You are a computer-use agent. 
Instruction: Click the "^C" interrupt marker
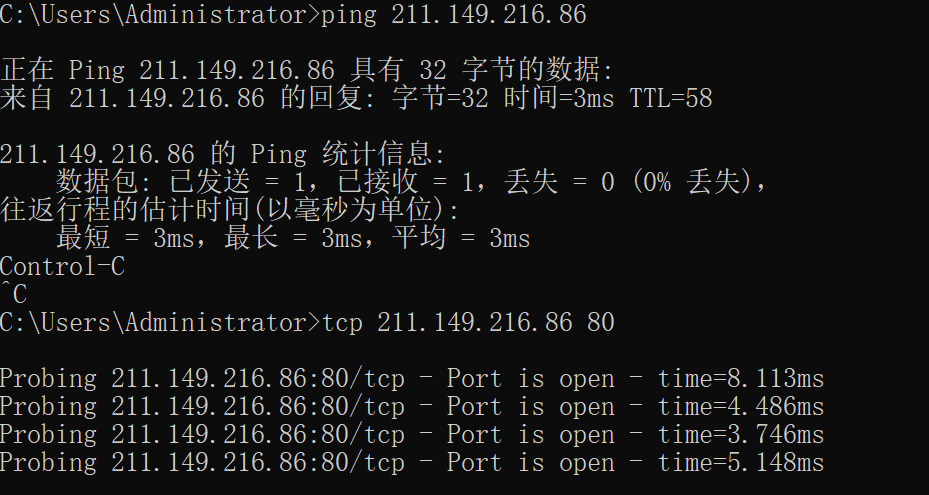[x=14, y=295]
